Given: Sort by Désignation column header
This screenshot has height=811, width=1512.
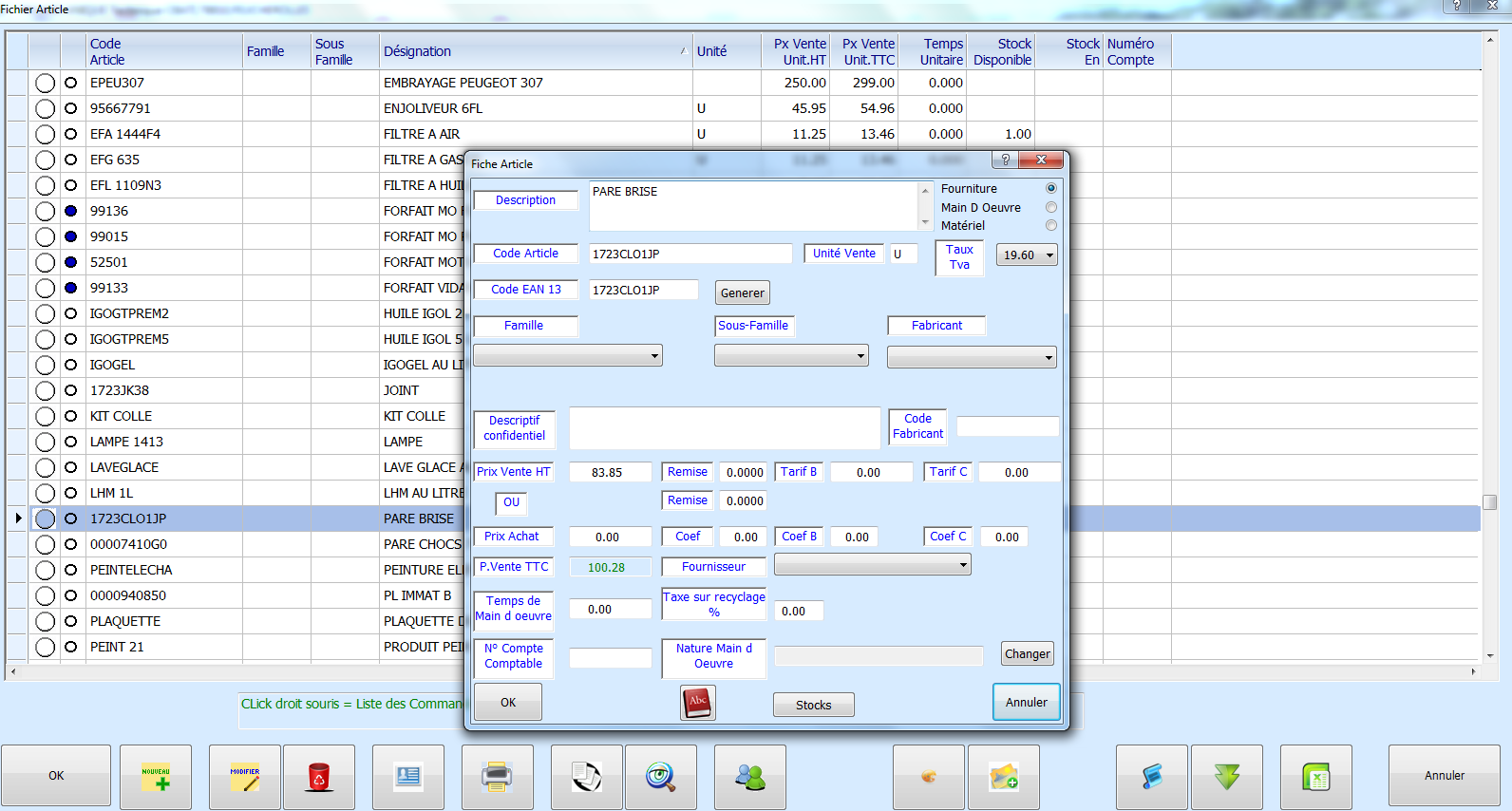Looking at the screenshot, I should click(x=418, y=51).
